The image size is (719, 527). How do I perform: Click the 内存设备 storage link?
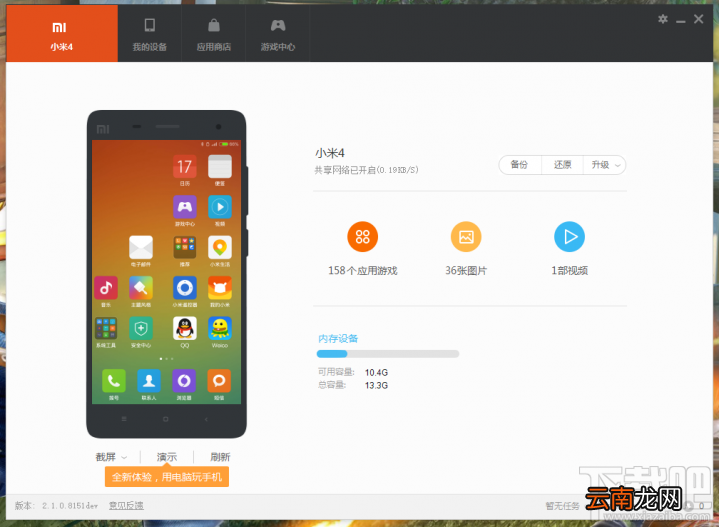(338, 338)
